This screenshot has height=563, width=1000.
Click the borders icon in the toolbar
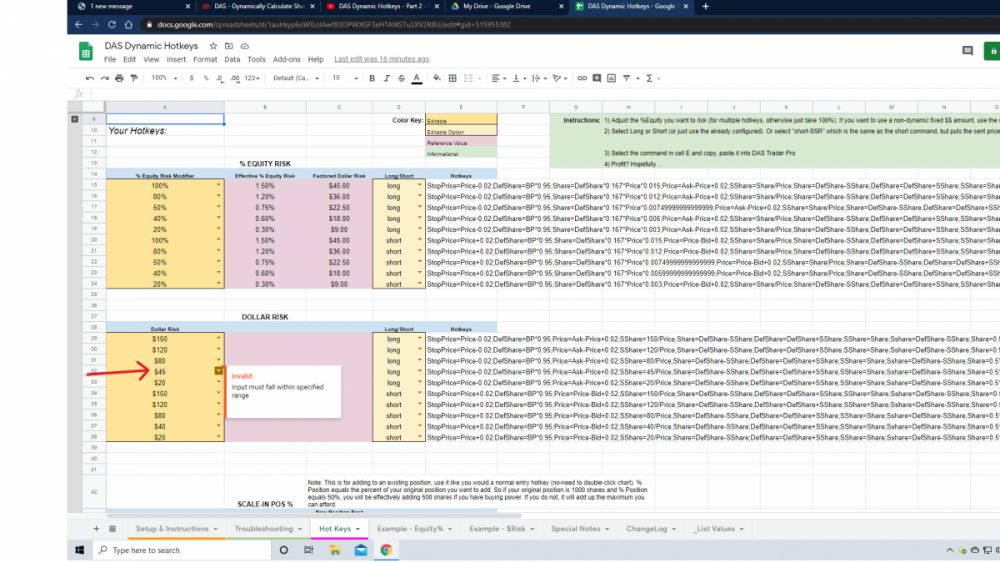click(x=450, y=78)
